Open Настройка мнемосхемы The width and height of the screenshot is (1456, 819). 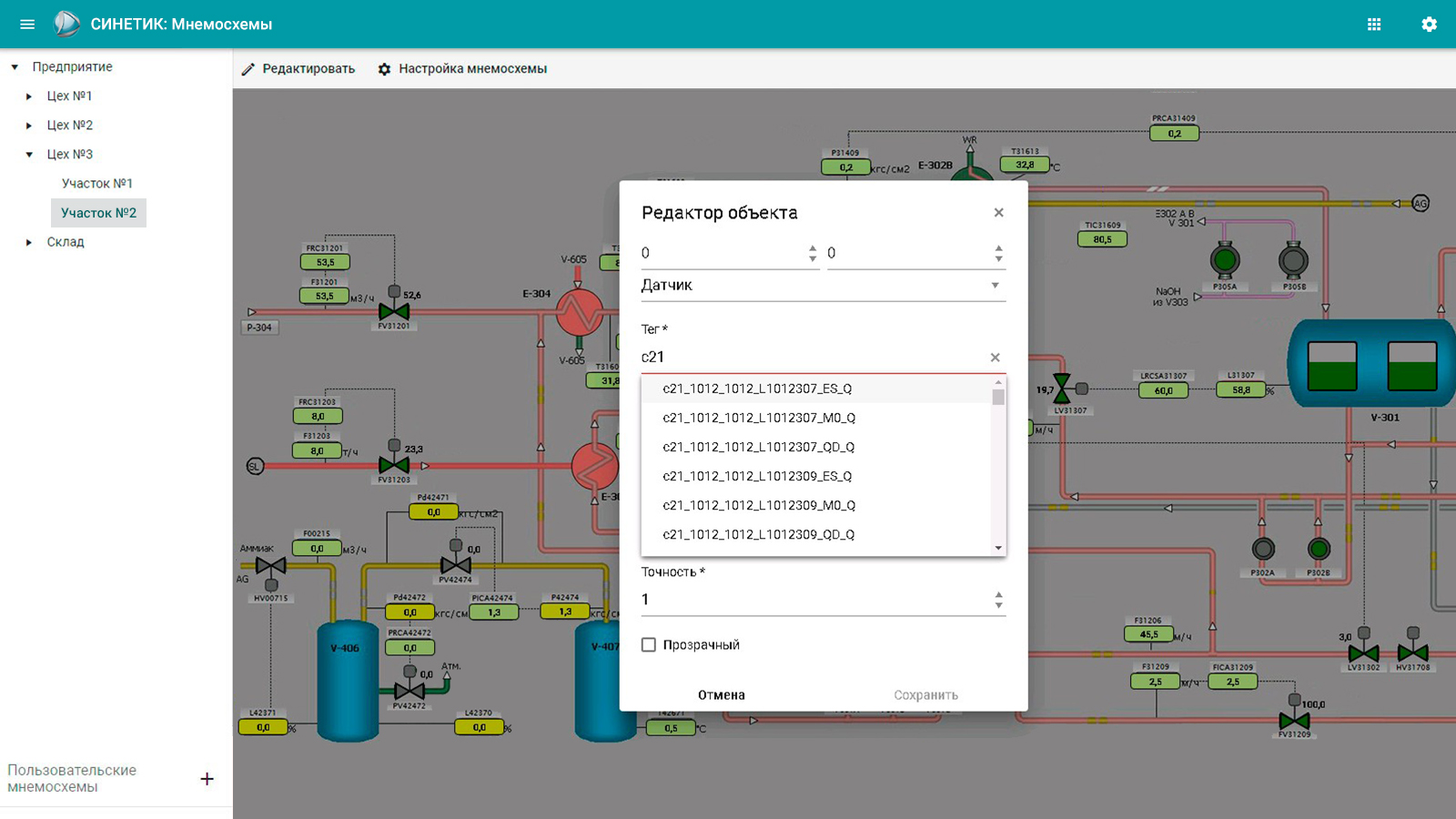point(462,69)
